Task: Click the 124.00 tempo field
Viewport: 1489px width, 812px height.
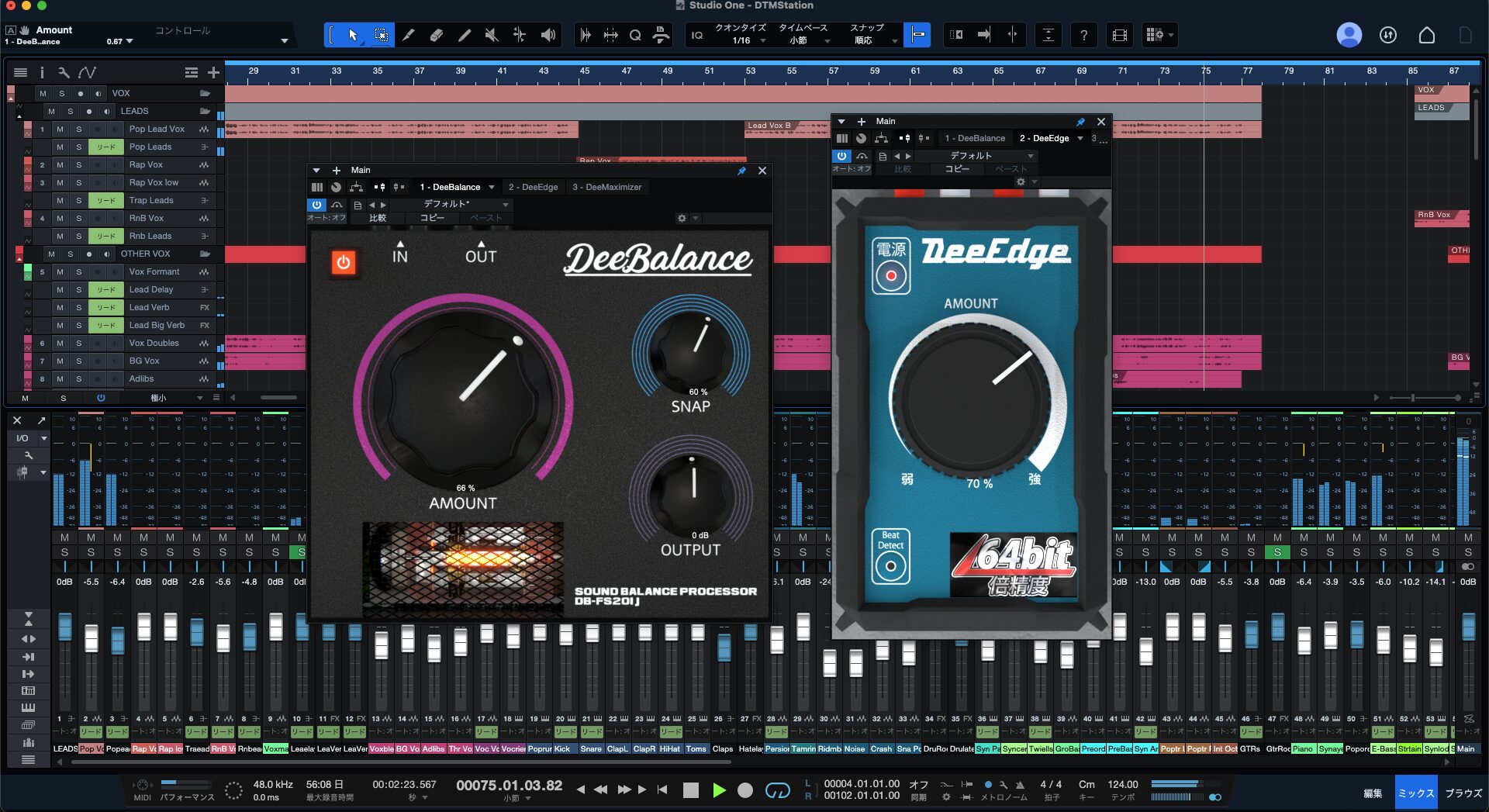Action: coord(1122,784)
